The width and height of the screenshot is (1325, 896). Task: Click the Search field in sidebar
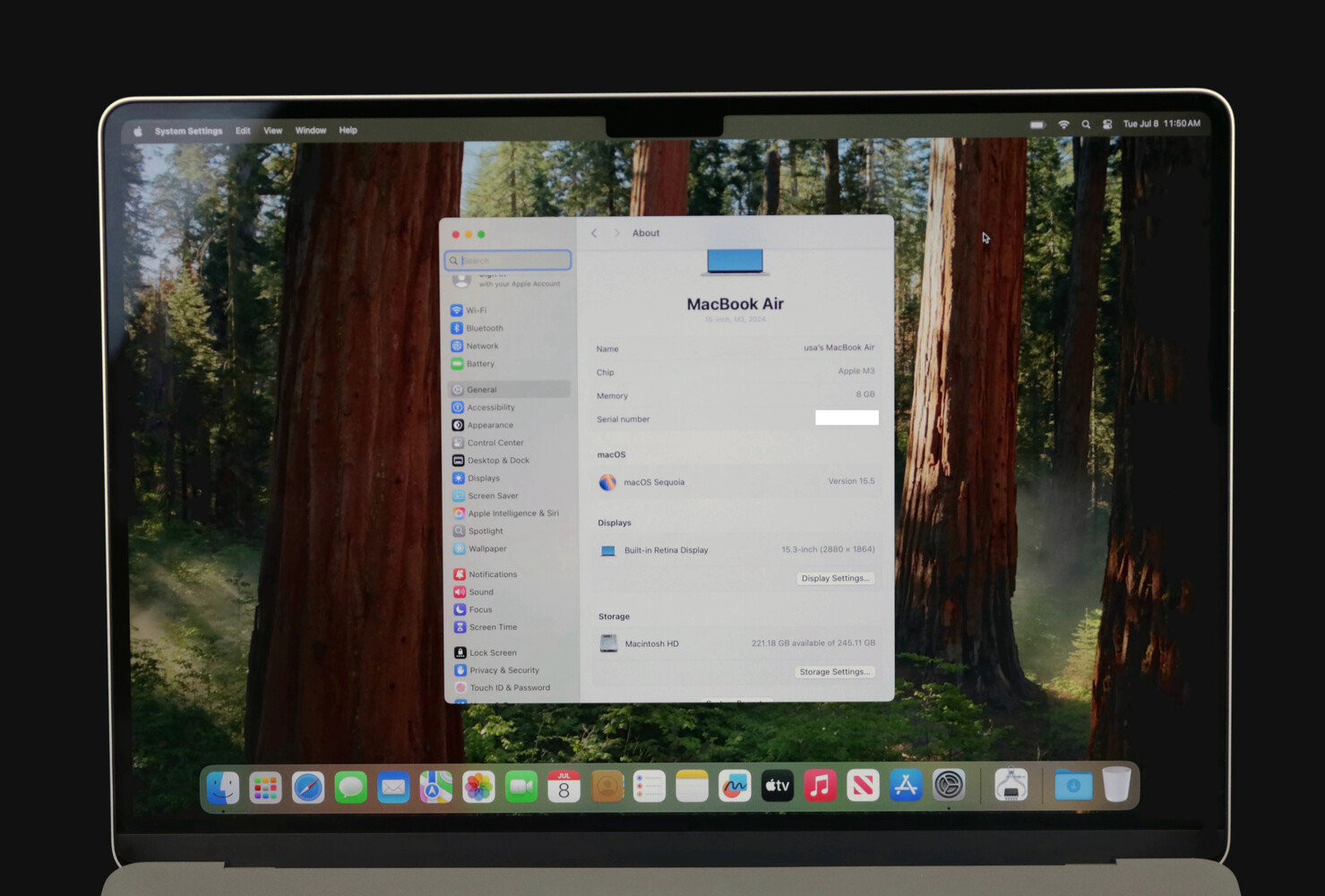[x=508, y=261]
